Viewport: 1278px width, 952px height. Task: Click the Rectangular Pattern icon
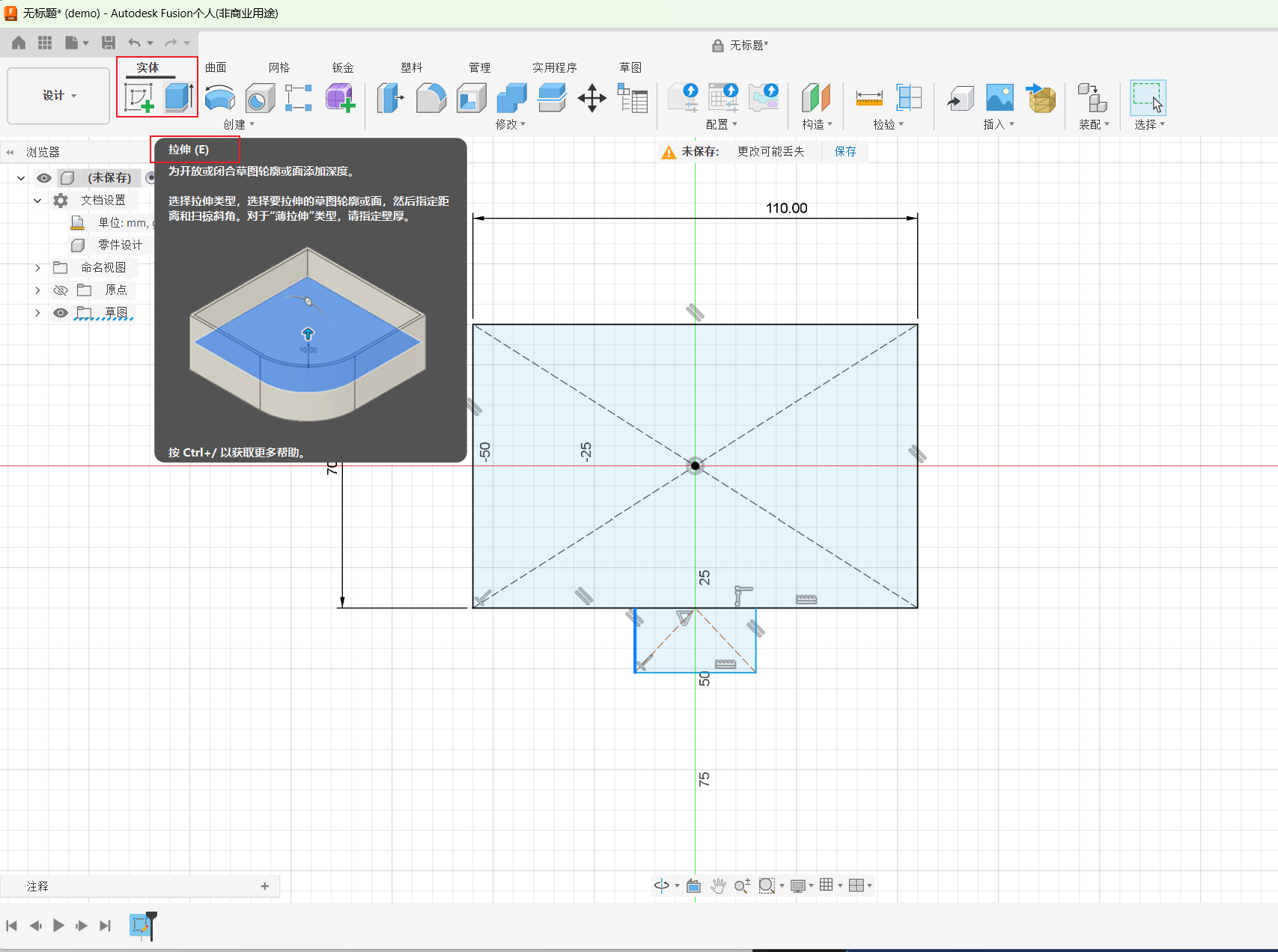(x=299, y=98)
